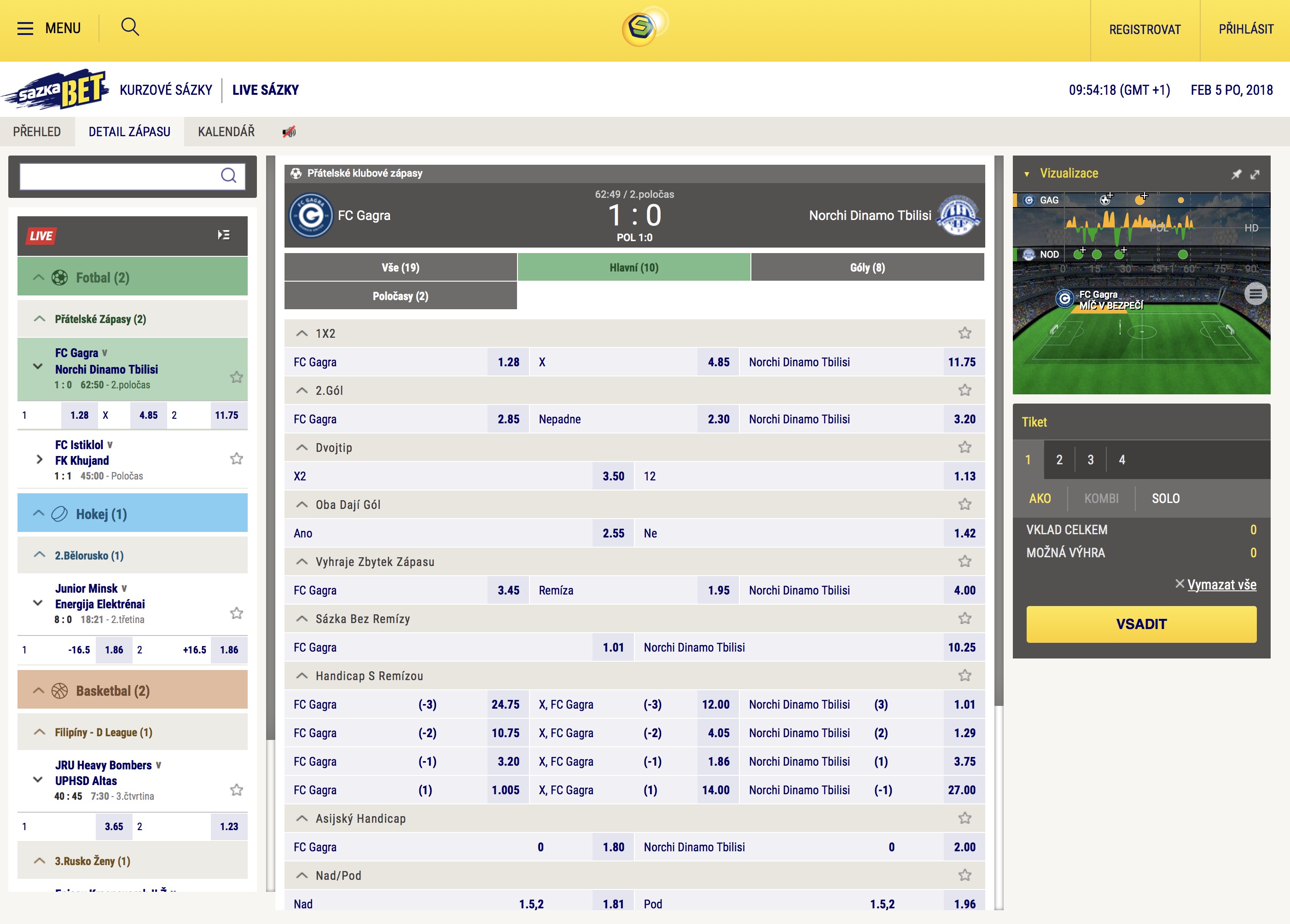Click the collapse sidebar icon beside LIVE

(224, 235)
